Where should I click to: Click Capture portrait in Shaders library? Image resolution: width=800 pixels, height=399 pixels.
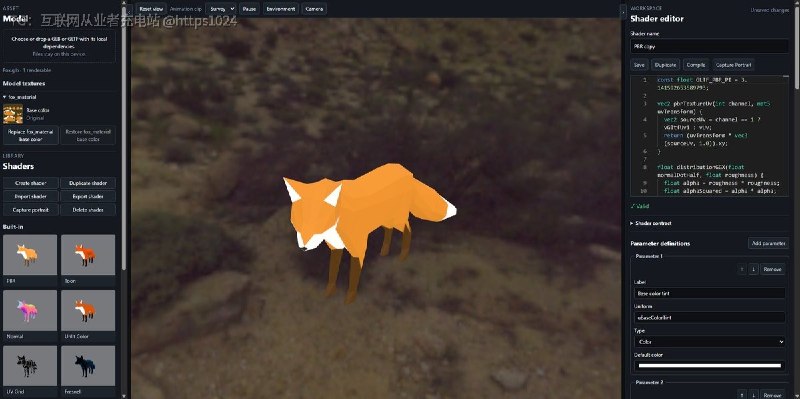(31, 210)
